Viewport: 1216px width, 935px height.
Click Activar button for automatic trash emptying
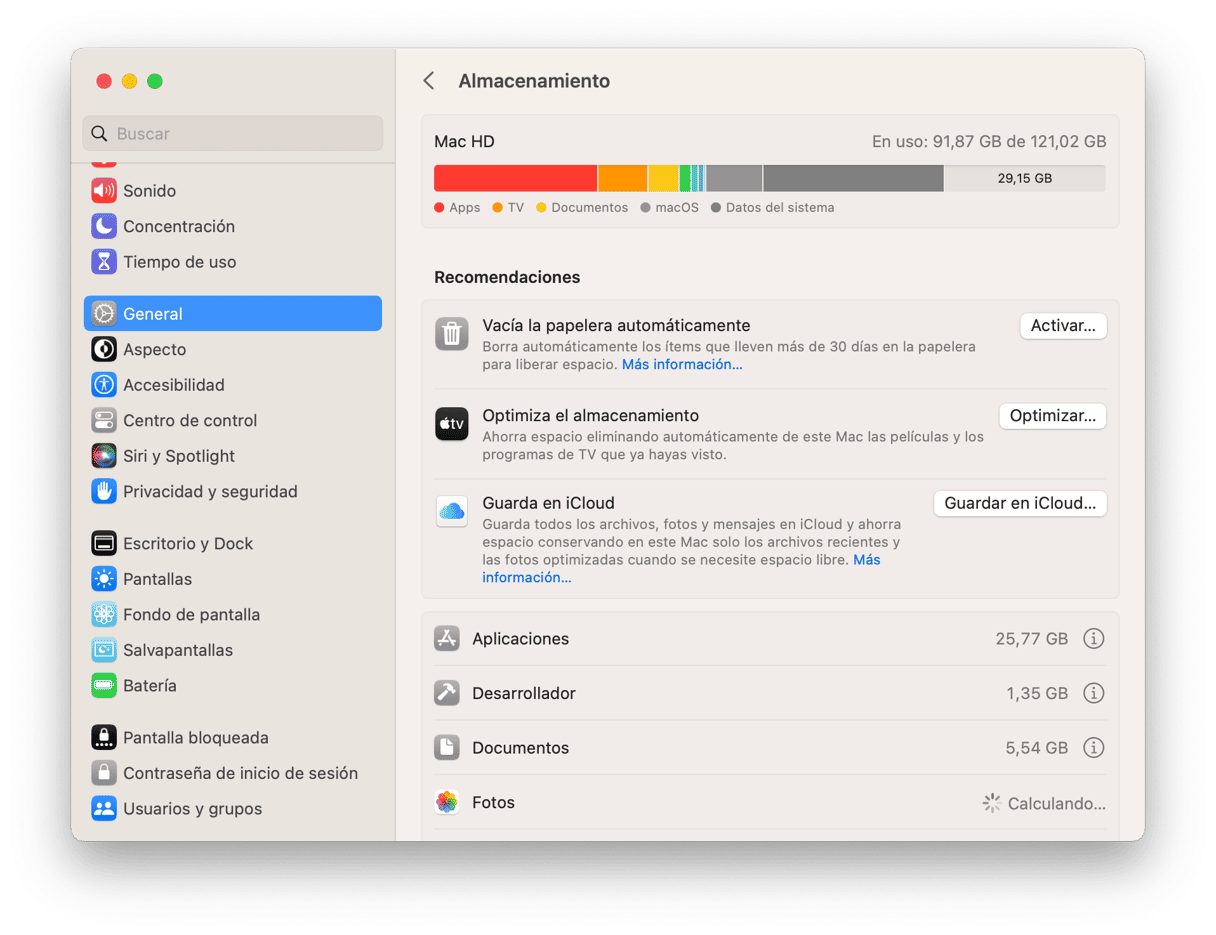coord(1063,326)
